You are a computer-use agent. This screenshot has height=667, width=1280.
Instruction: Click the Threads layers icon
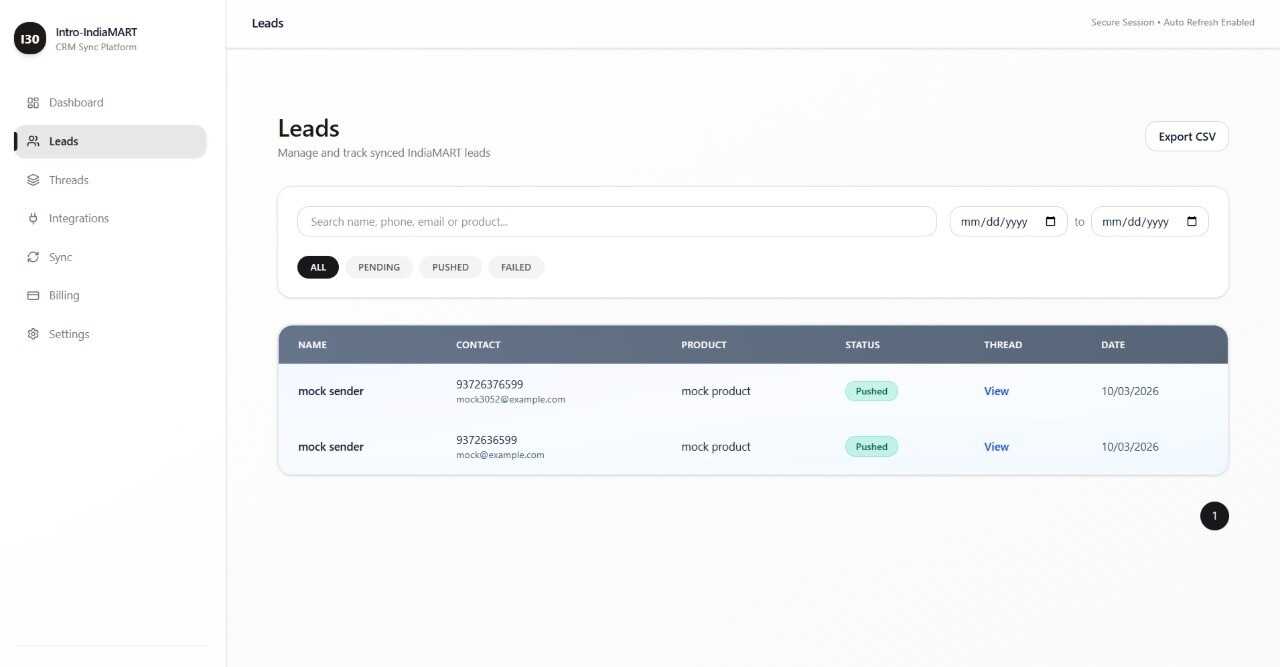point(33,180)
